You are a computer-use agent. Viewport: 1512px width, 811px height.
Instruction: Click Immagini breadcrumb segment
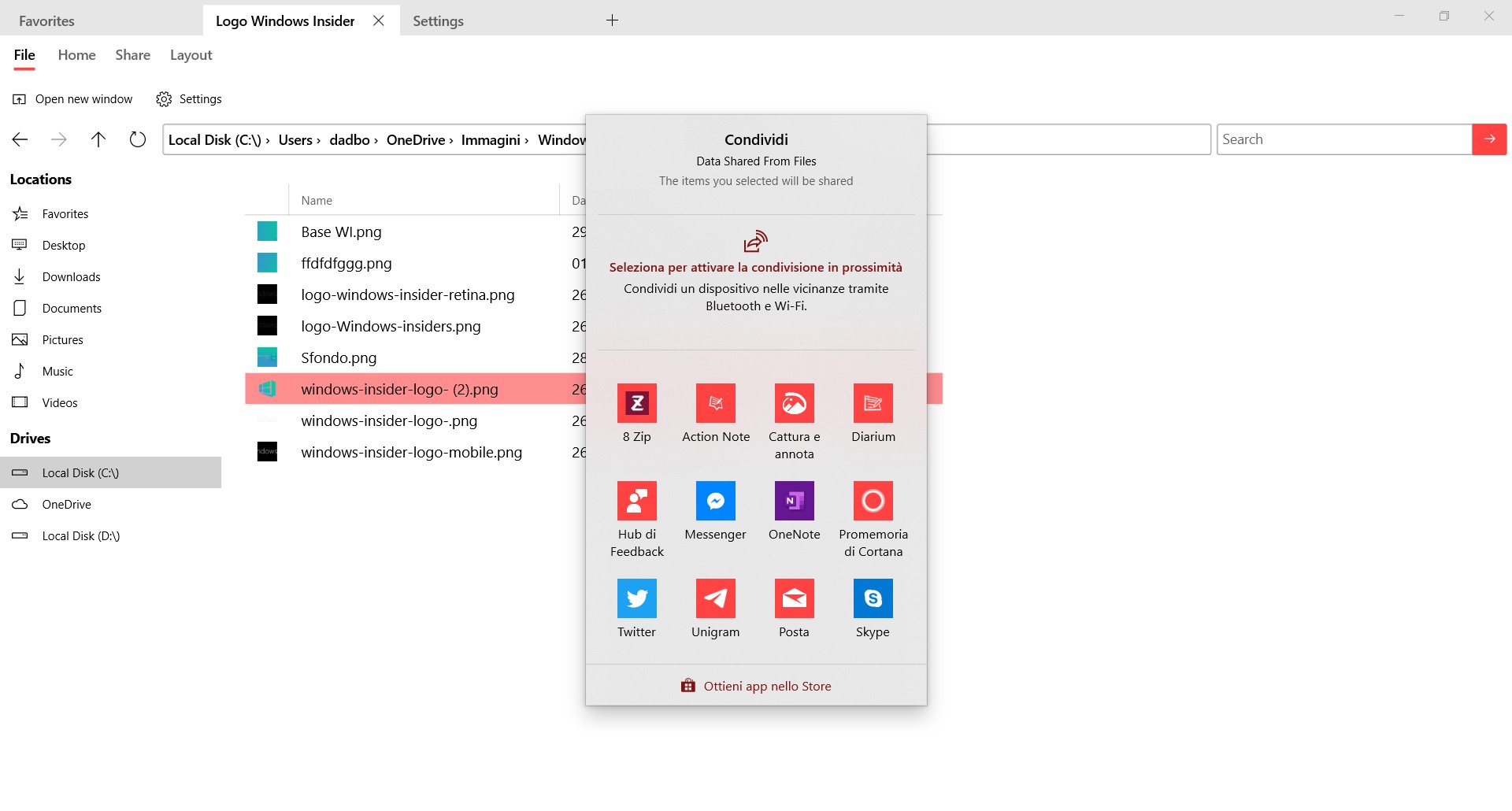pyautogui.click(x=491, y=140)
